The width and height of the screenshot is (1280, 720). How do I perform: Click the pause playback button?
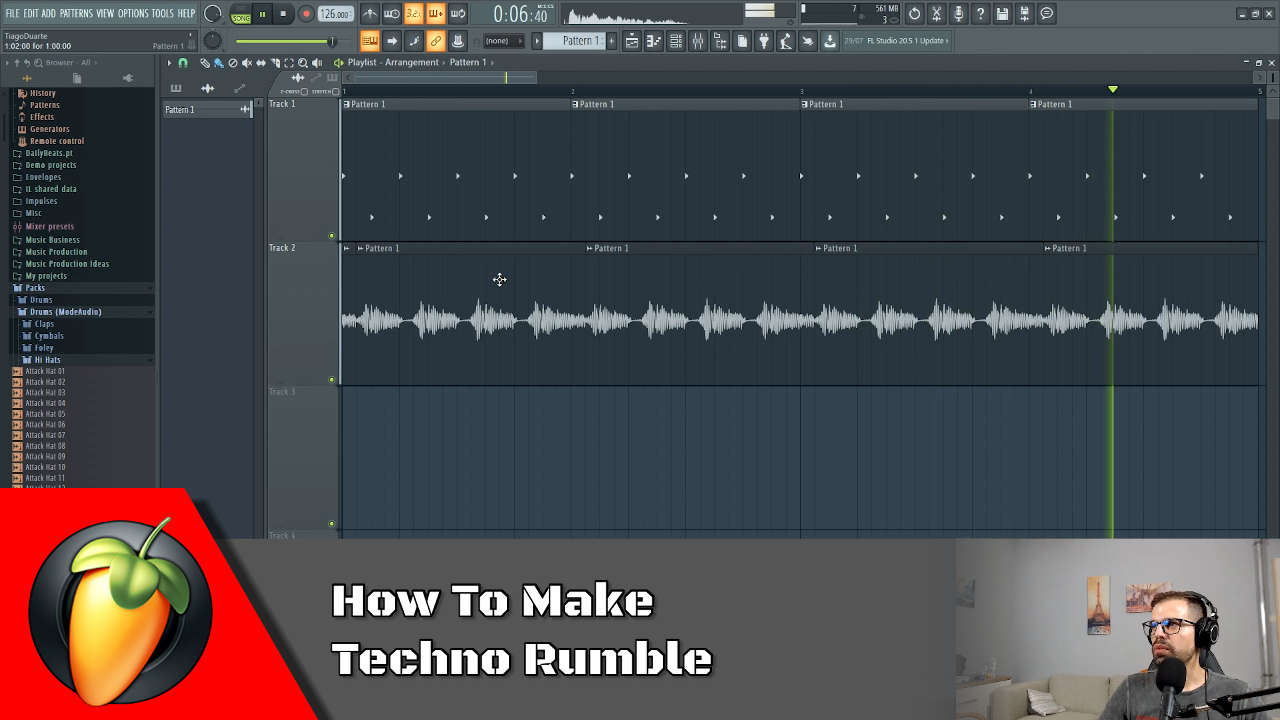pyautogui.click(x=262, y=14)
